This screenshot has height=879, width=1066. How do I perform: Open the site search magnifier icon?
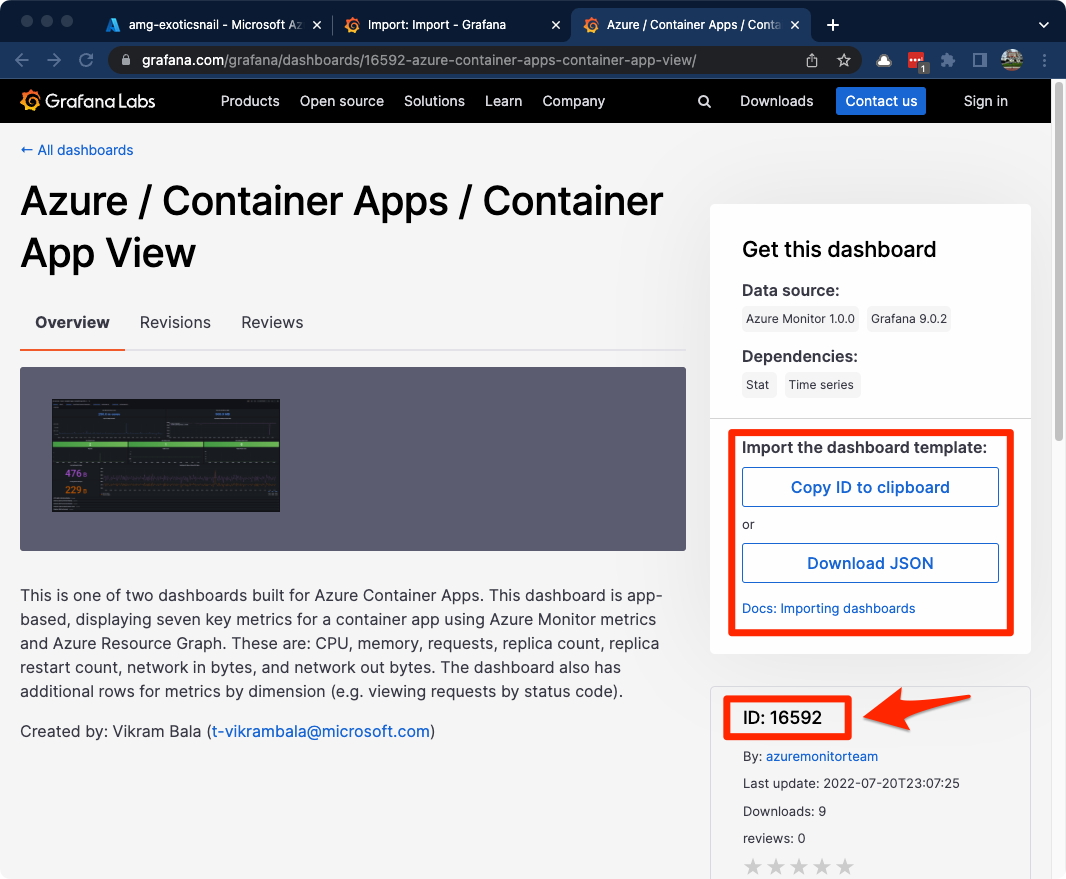tap(704, 101)
